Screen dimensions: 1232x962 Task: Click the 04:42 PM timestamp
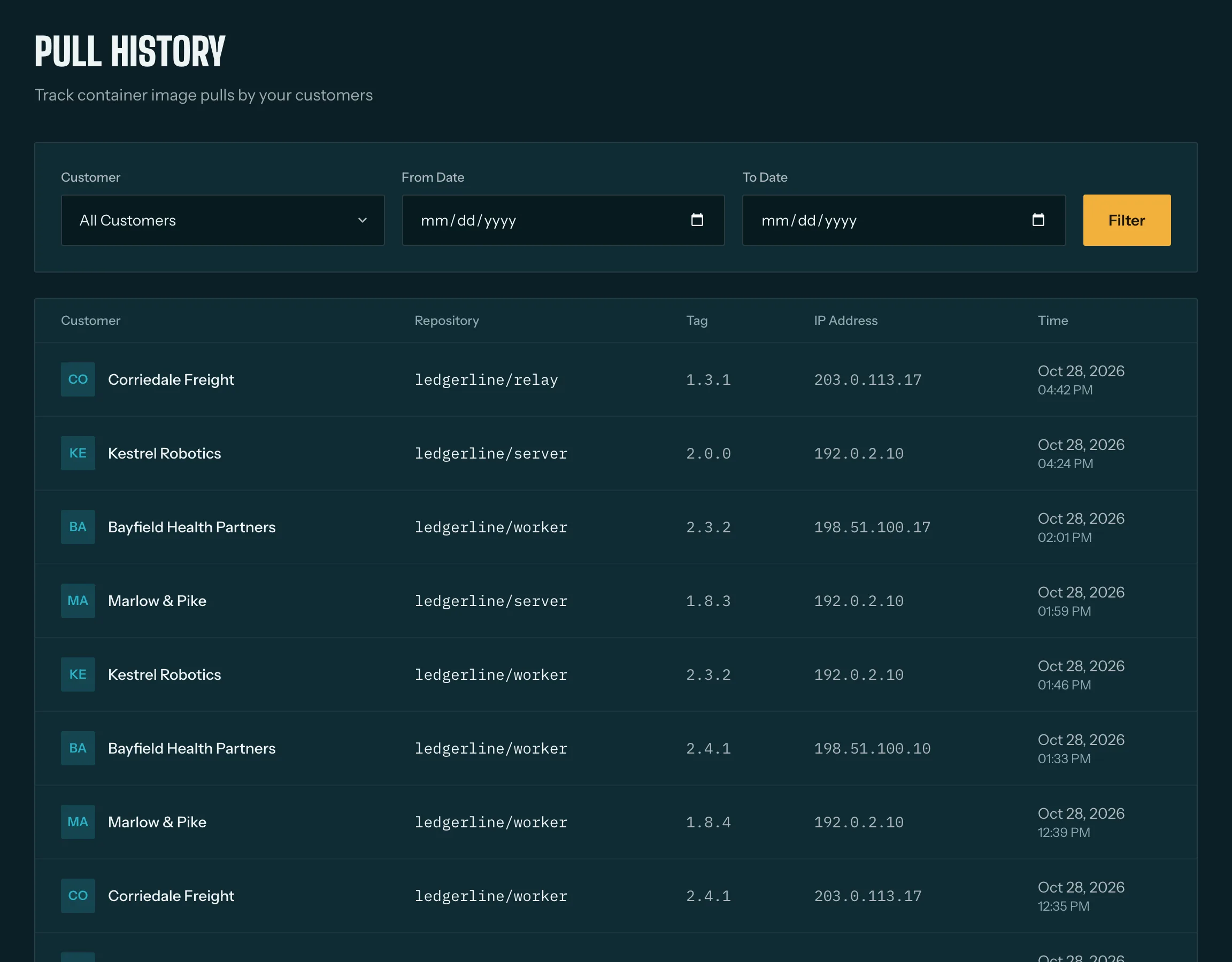(x=1065, y=390)
